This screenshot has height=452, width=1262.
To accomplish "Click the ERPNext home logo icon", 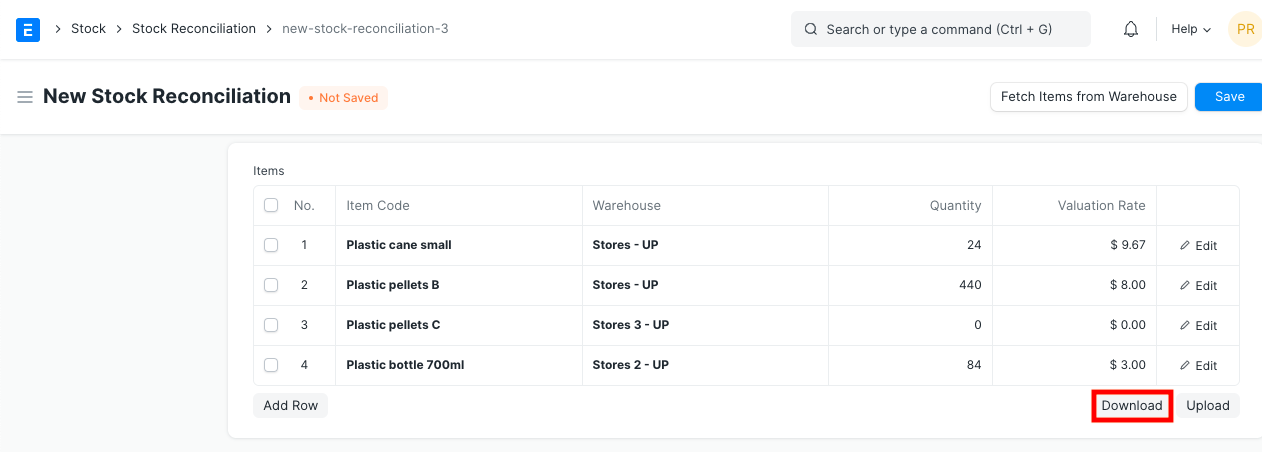I will (x=28, y=29).
